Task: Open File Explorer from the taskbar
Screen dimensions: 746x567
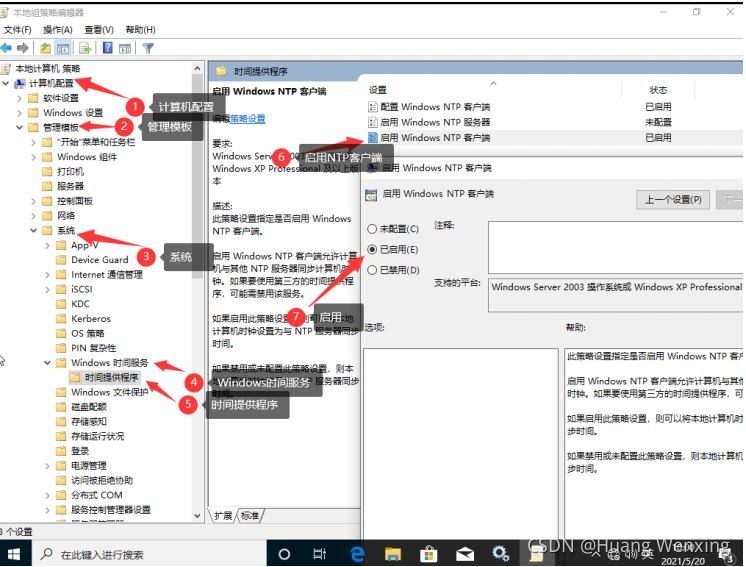Action: coord(393,554)
